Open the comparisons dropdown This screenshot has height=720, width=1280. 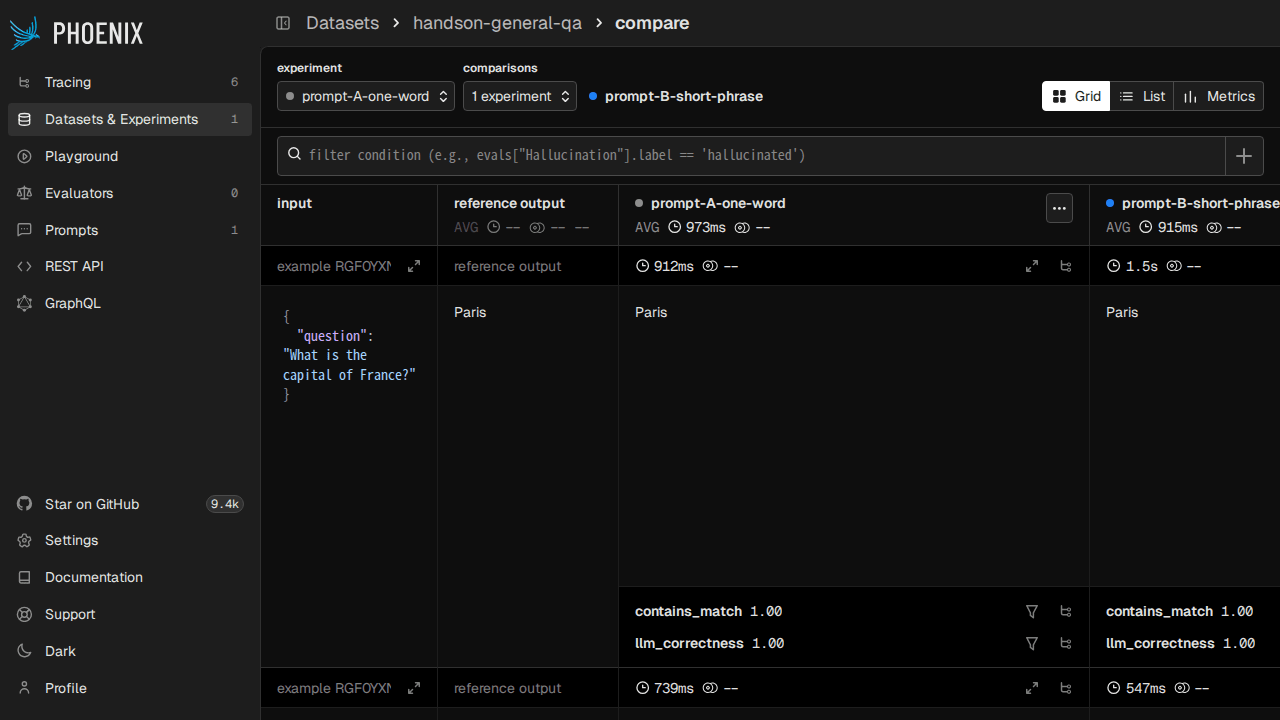click(520, 96)
